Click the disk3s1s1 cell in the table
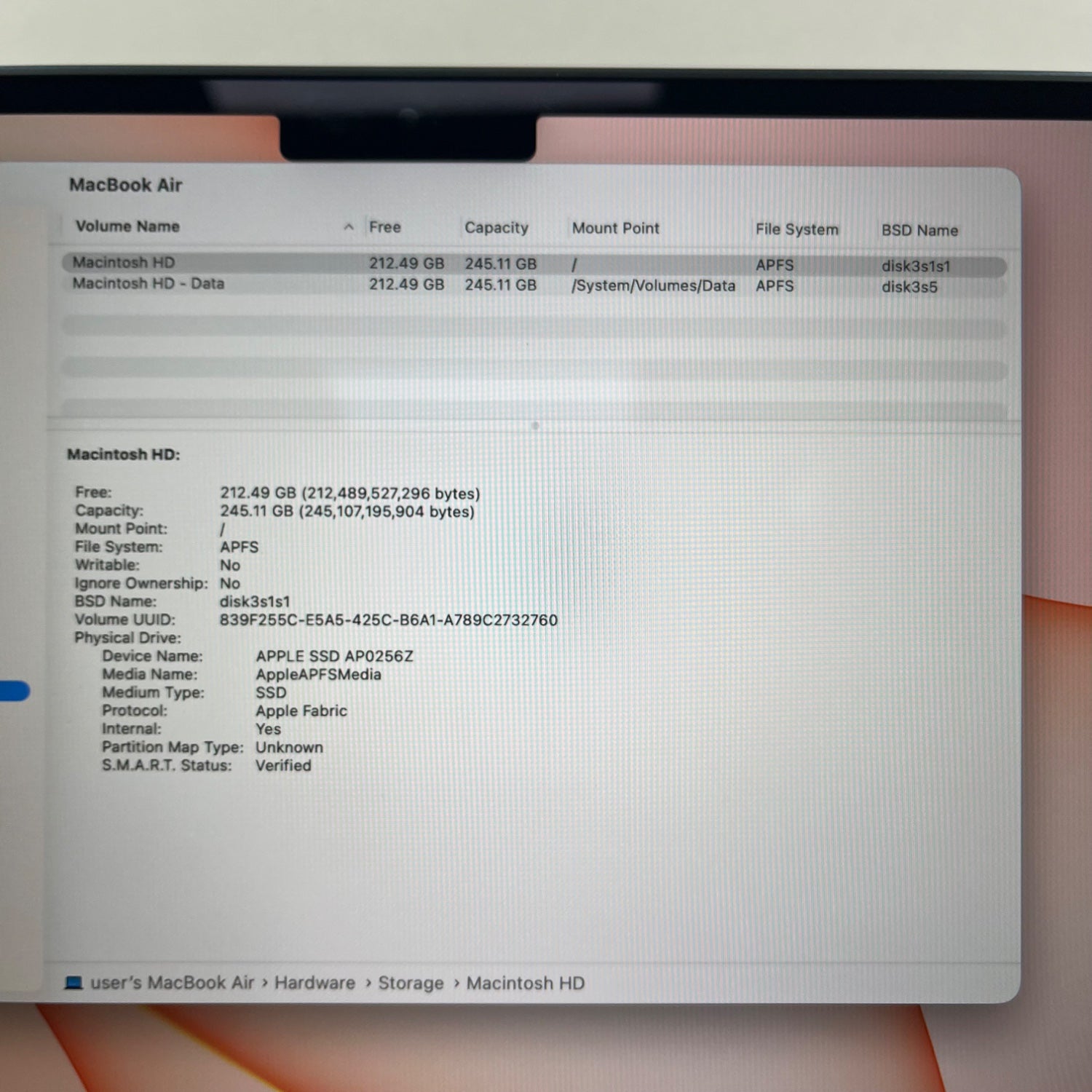1092x1092 pixels. (916, 266)
